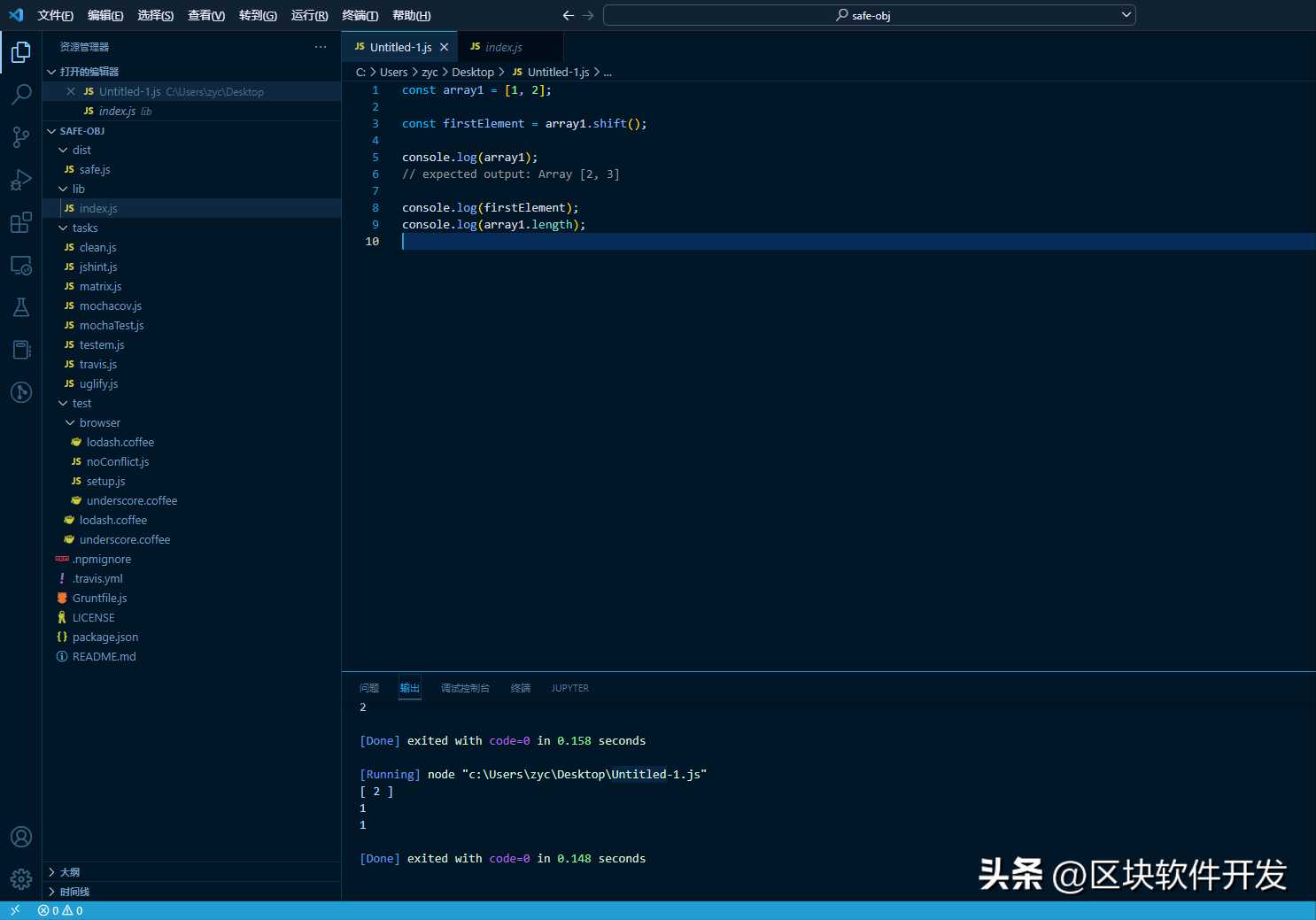The image size is (1316, 920).
Task: Open the Explorer view in activity bar
Action: (21, 52)
